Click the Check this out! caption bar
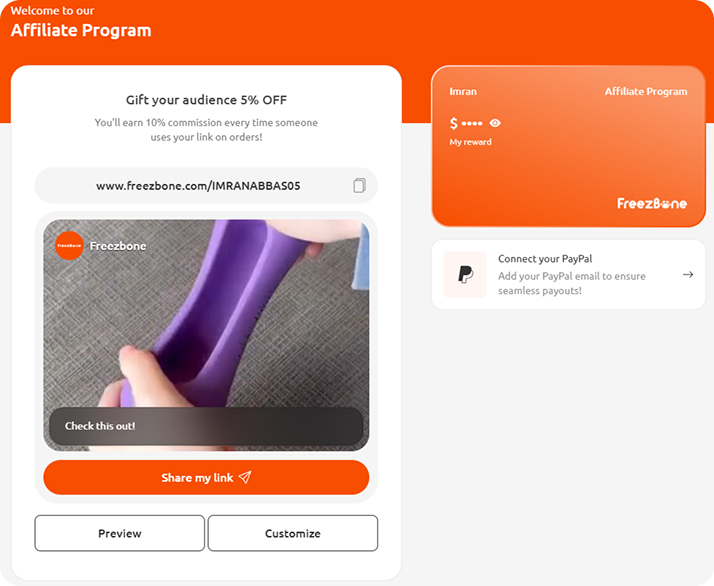Image resolution: width=714 pixels, height=586 pixels. click(x=206, y=426)
